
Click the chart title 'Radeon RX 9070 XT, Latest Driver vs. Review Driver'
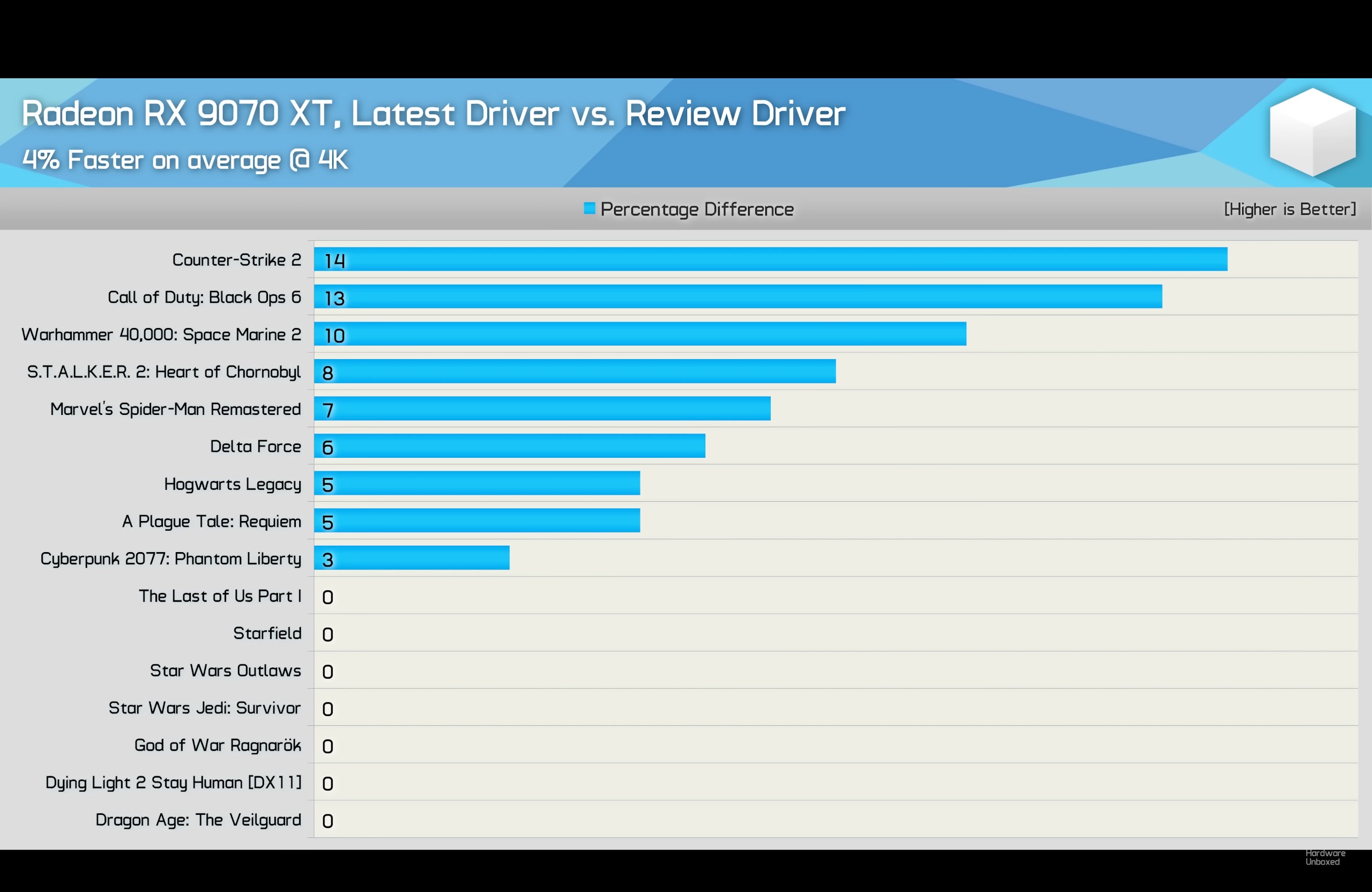tap(434, 113)
